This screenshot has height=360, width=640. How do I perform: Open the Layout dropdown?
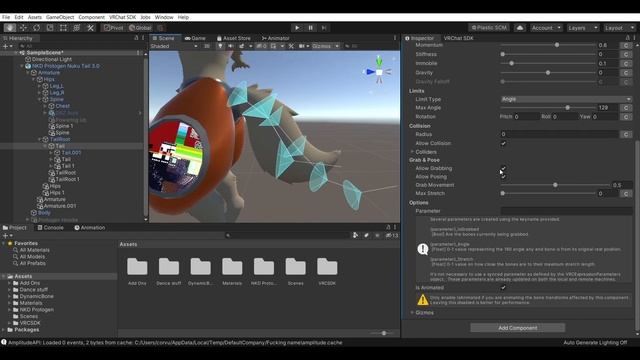pyautogui.click(x=619, y=28)
